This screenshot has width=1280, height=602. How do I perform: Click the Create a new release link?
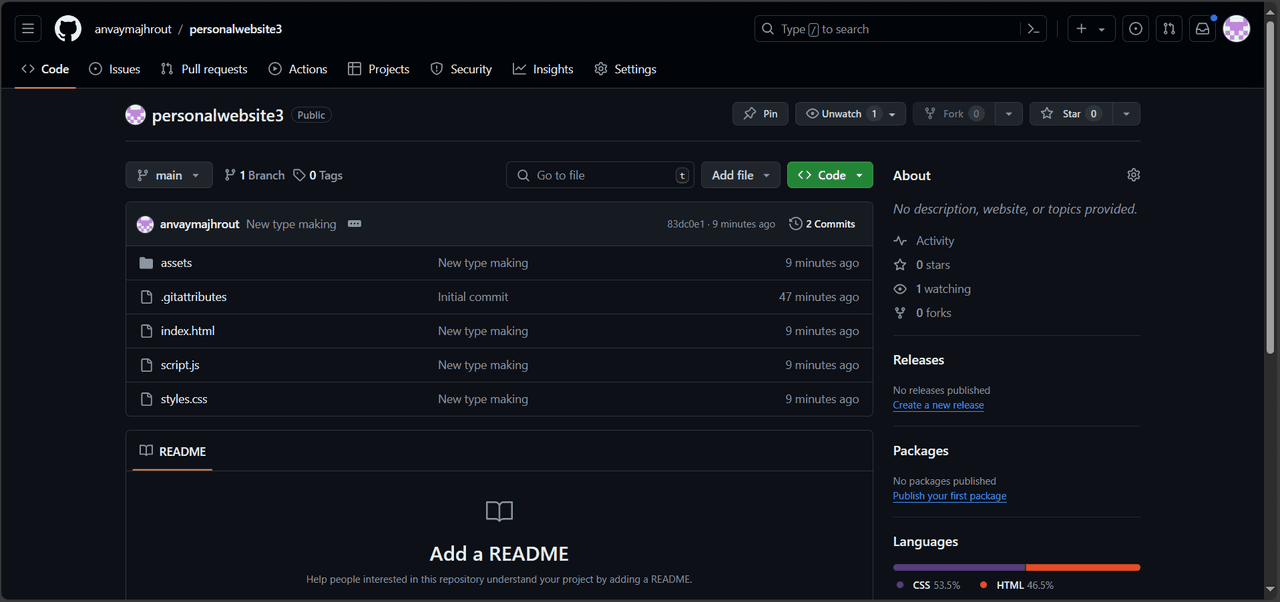(x=938, y=405)
